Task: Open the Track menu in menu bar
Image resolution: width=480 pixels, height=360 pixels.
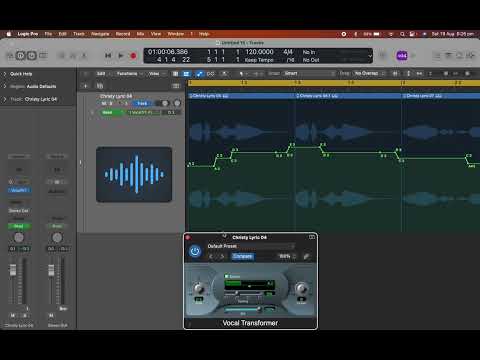Action: tap(79, 34)
